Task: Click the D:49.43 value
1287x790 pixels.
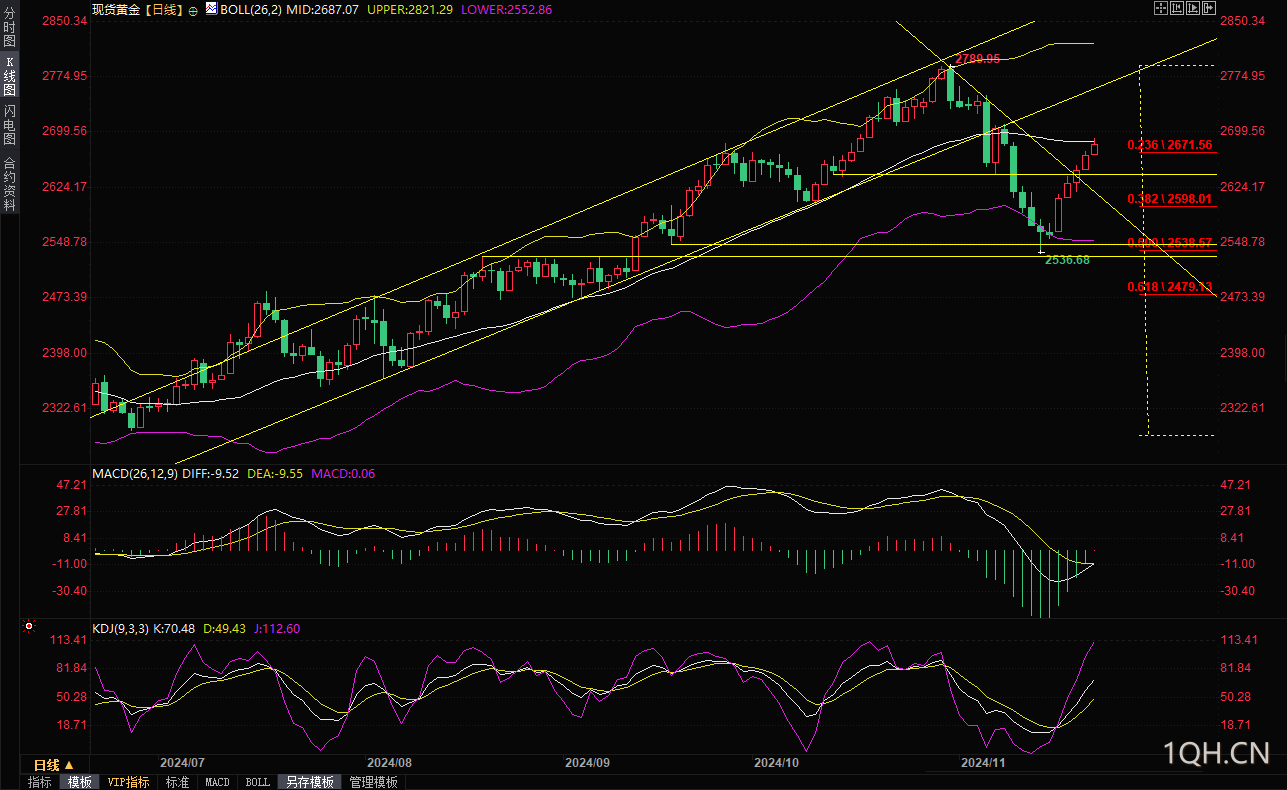Action: pyautogui.click(x=225, y=629)
